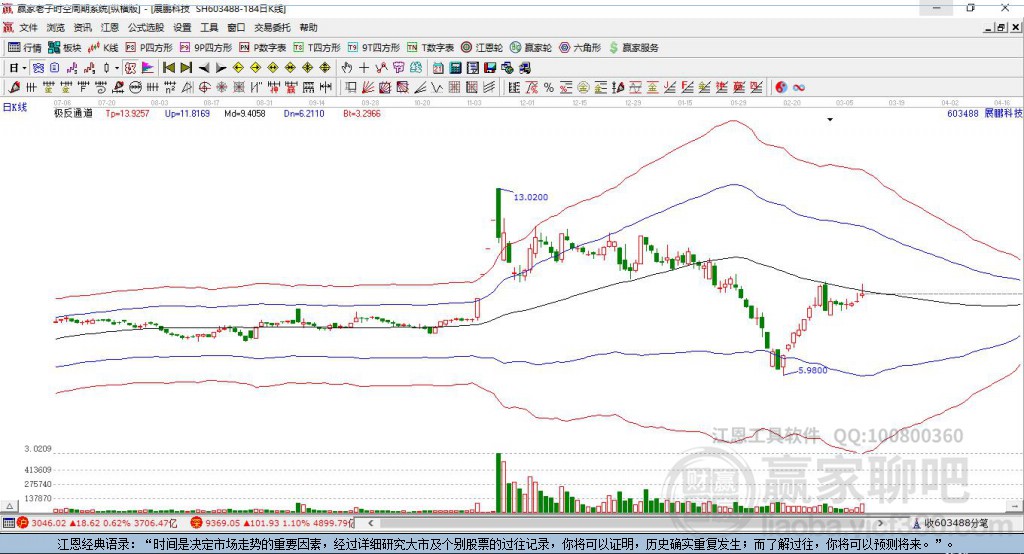The image size is (1024, 554).
Task: Open the 文件 menu
Action: [28, 27]
